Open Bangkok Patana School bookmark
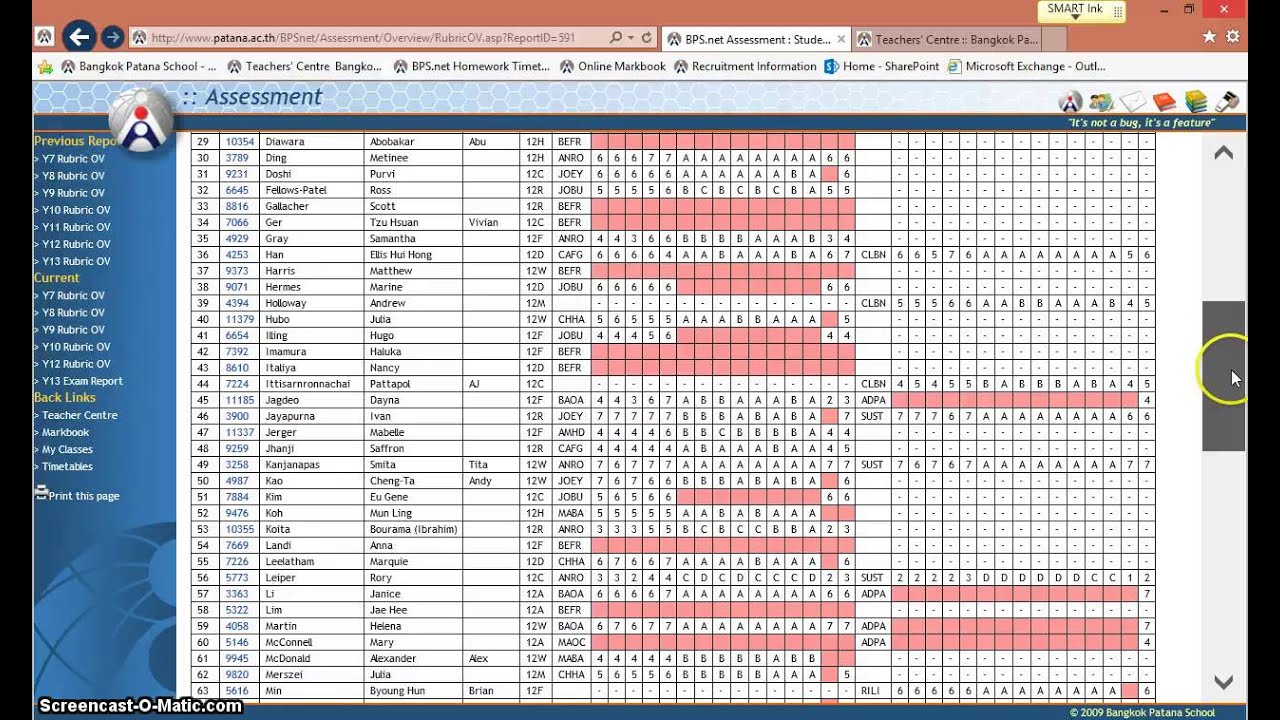This screenshot has width=1280, height=720. [x=138, y=67]
